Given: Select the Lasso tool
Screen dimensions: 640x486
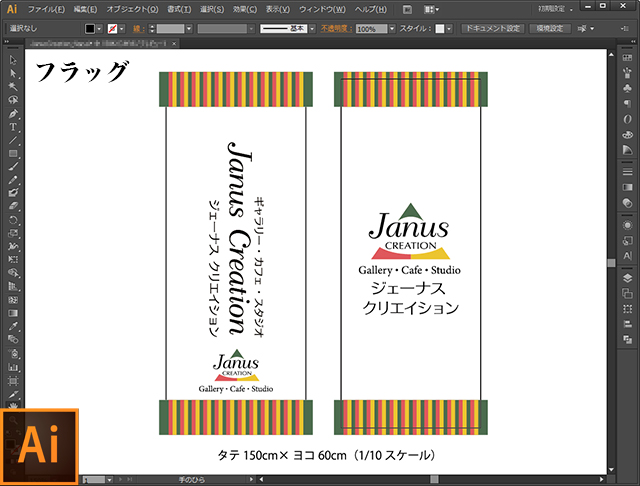Looking at the screenshot, I should coord(13,100).
